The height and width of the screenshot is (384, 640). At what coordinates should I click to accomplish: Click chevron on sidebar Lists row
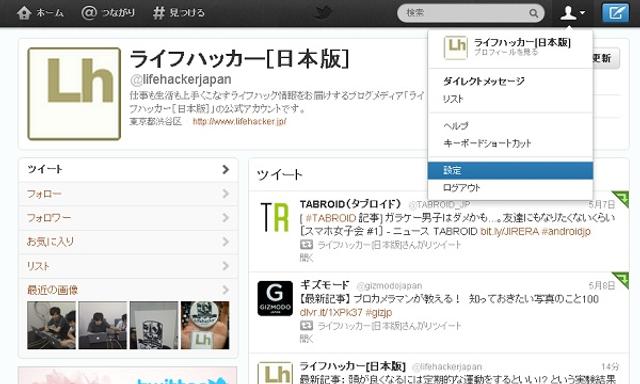click(x=225, y=266)
